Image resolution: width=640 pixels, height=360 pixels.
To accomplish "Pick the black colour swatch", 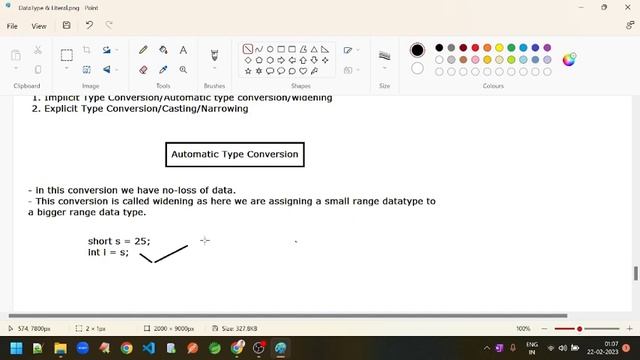I will pos(439,48).
